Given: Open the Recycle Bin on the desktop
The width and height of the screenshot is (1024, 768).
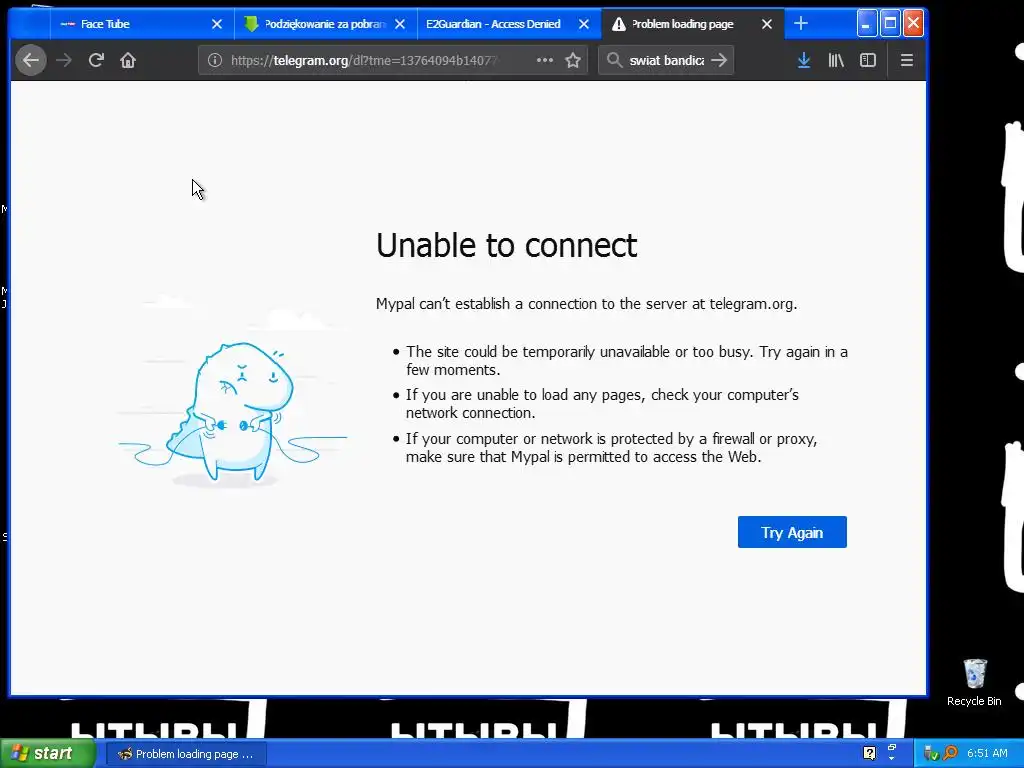Looking at the screenshot, I should [x=974, y=682].
